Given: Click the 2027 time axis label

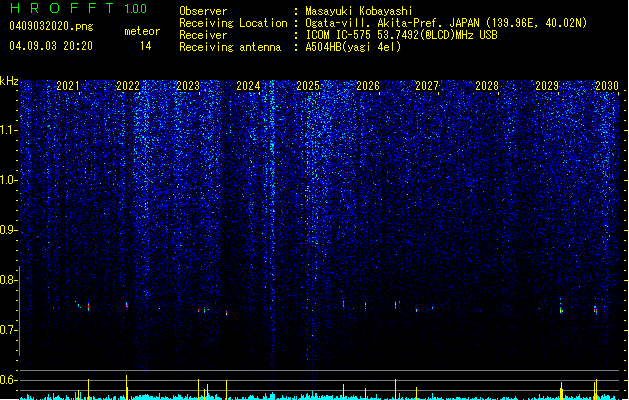Looking at the screenshot, I should (427, 85).
